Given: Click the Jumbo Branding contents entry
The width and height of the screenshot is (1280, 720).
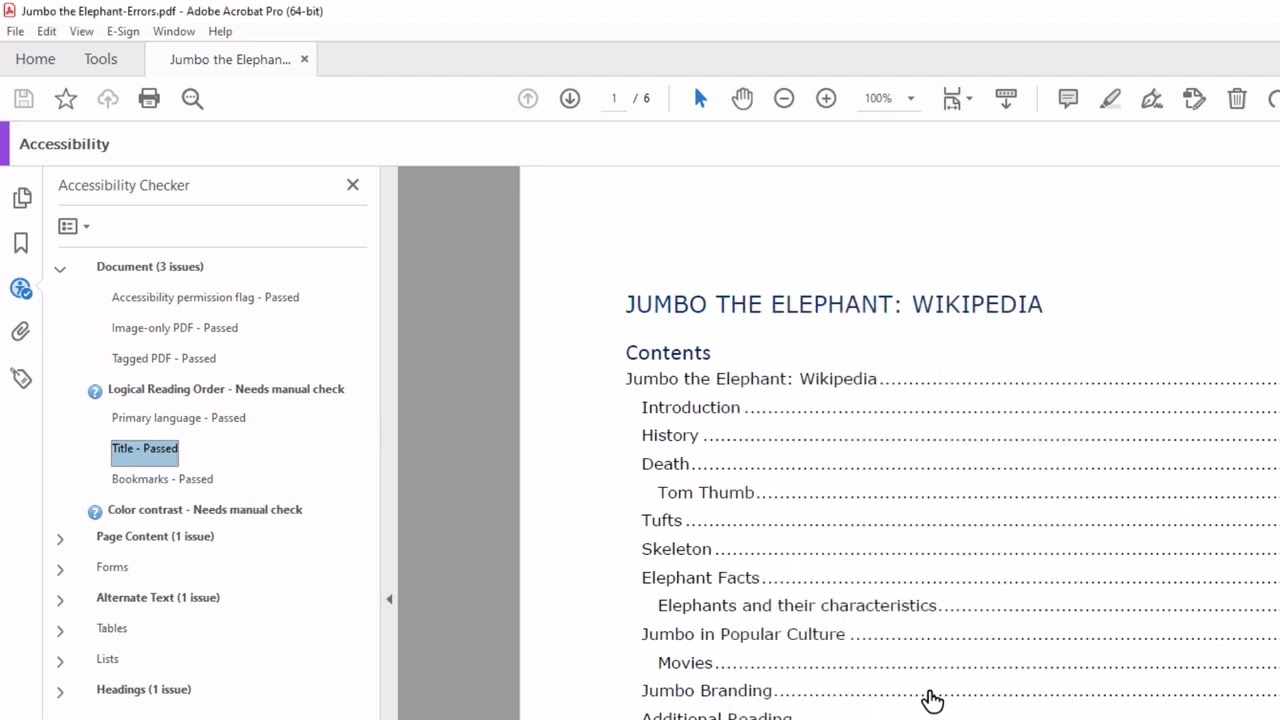Looking at the screenshot, I should point(707,690).
